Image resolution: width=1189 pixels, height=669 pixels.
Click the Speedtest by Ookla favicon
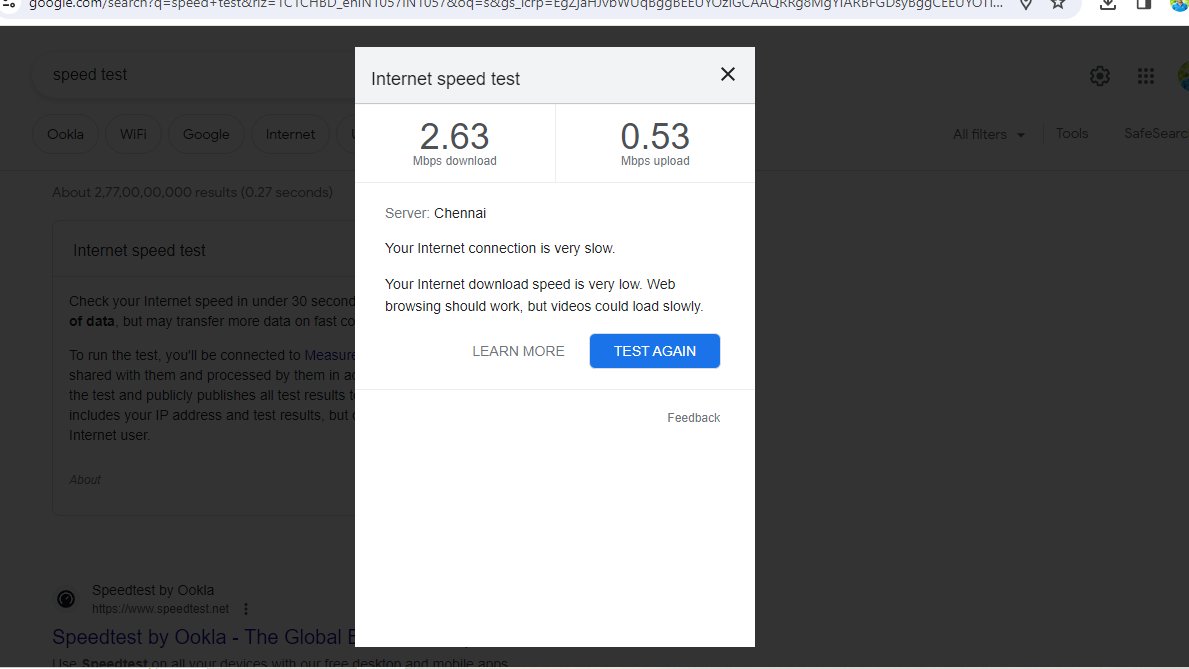[66, 599]
